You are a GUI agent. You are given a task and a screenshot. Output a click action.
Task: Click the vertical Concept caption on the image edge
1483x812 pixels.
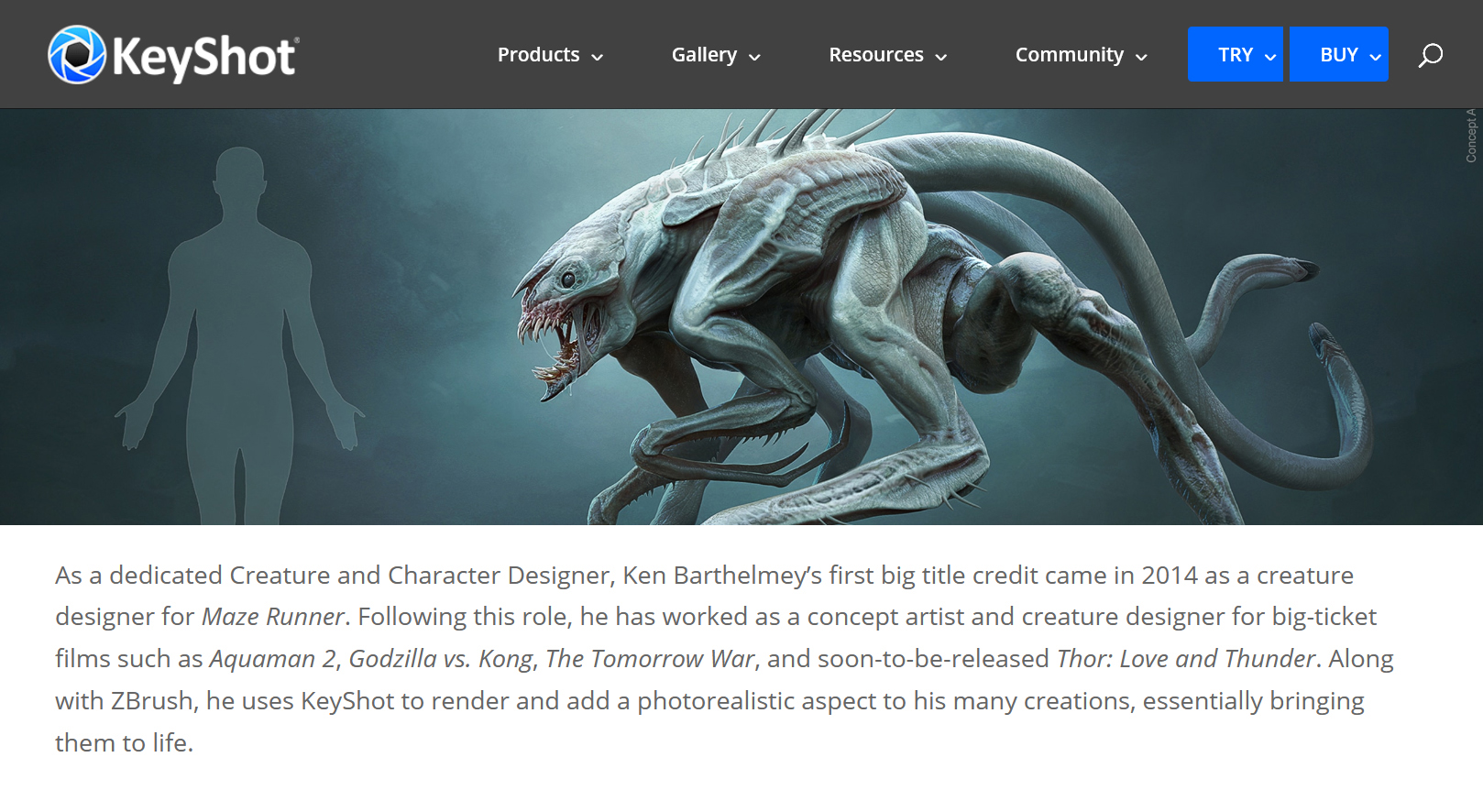(x=1471, y=136)
